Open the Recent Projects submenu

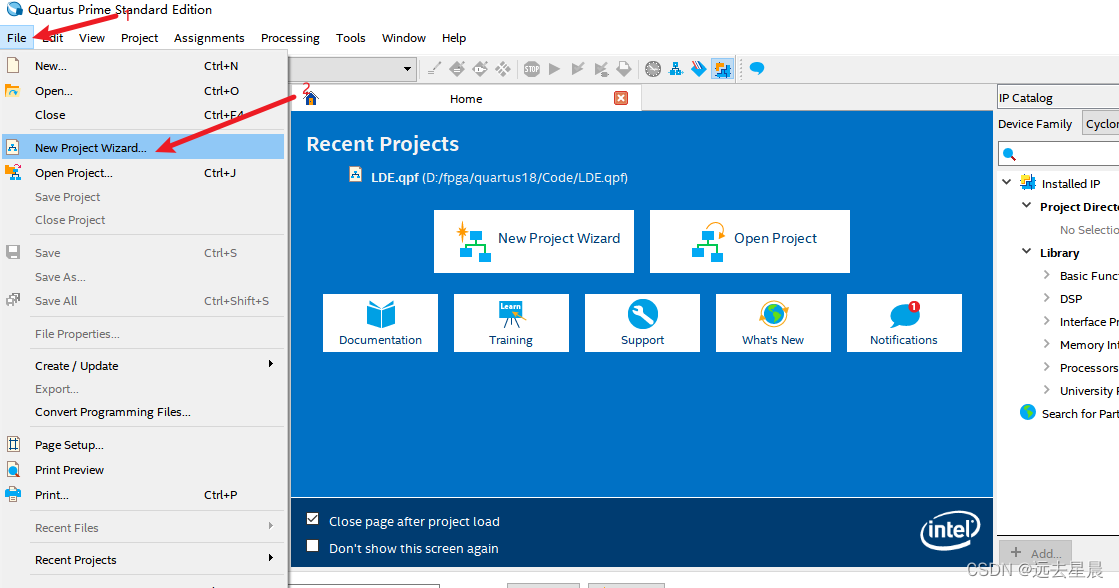point(143,559)
